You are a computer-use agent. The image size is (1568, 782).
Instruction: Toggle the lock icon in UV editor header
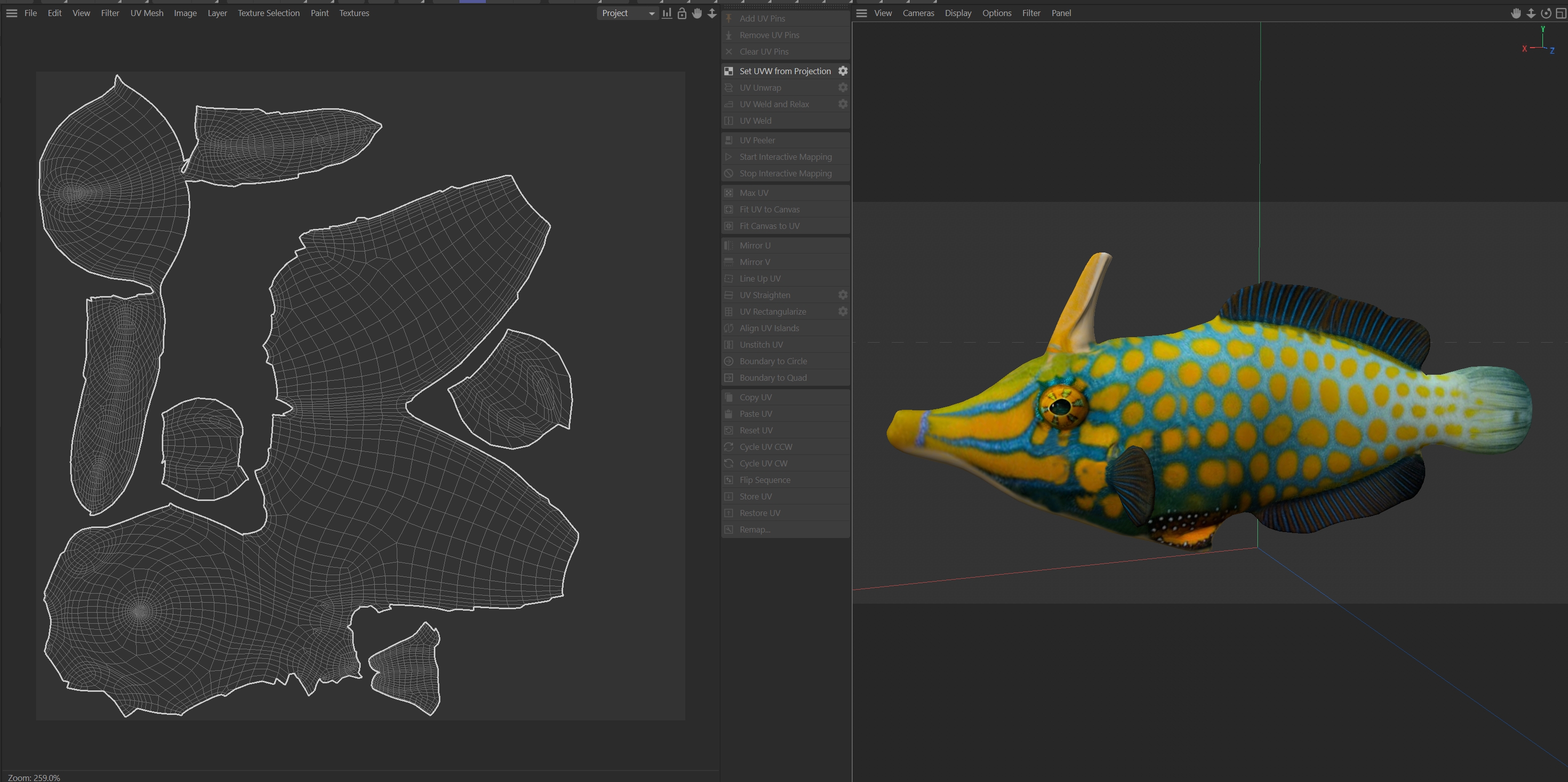(x=682, y=14)
